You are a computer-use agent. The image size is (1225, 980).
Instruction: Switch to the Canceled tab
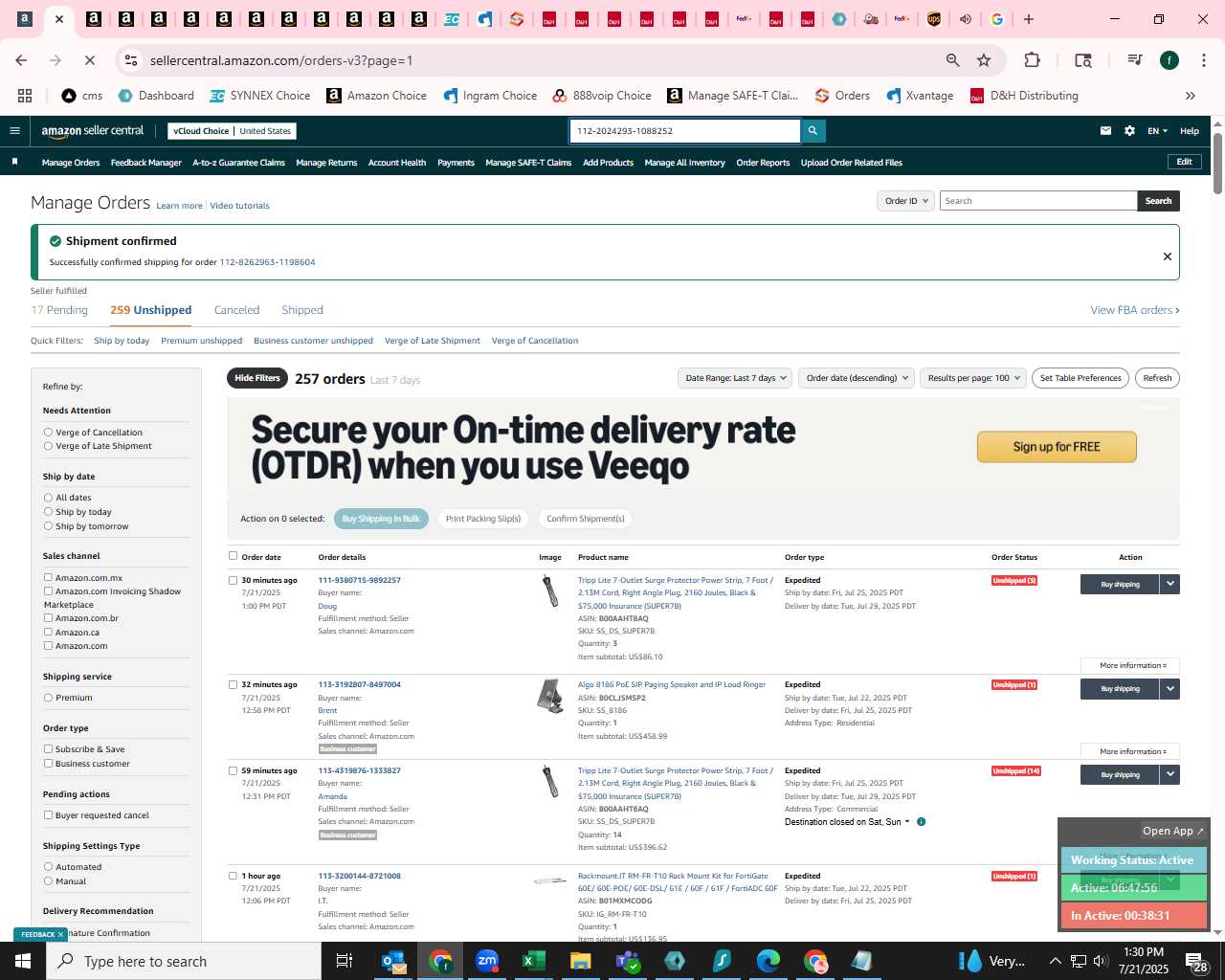click(x=236, y=310)
